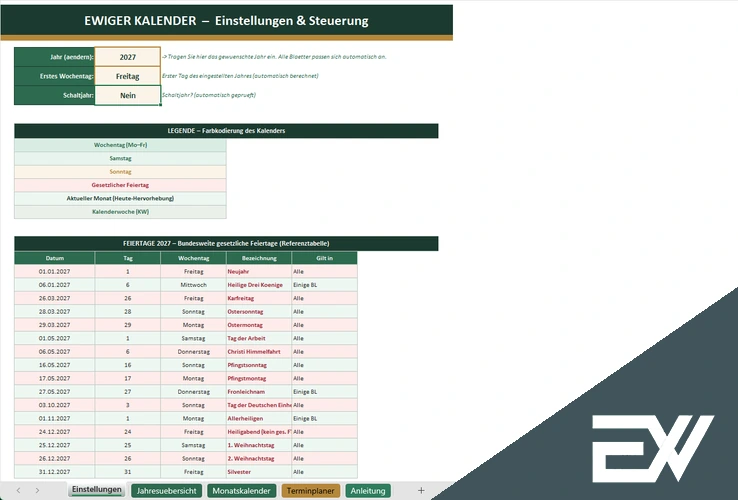Select the Silvester holiday cell
Screen dimensions: 738x500
[259, 472]
